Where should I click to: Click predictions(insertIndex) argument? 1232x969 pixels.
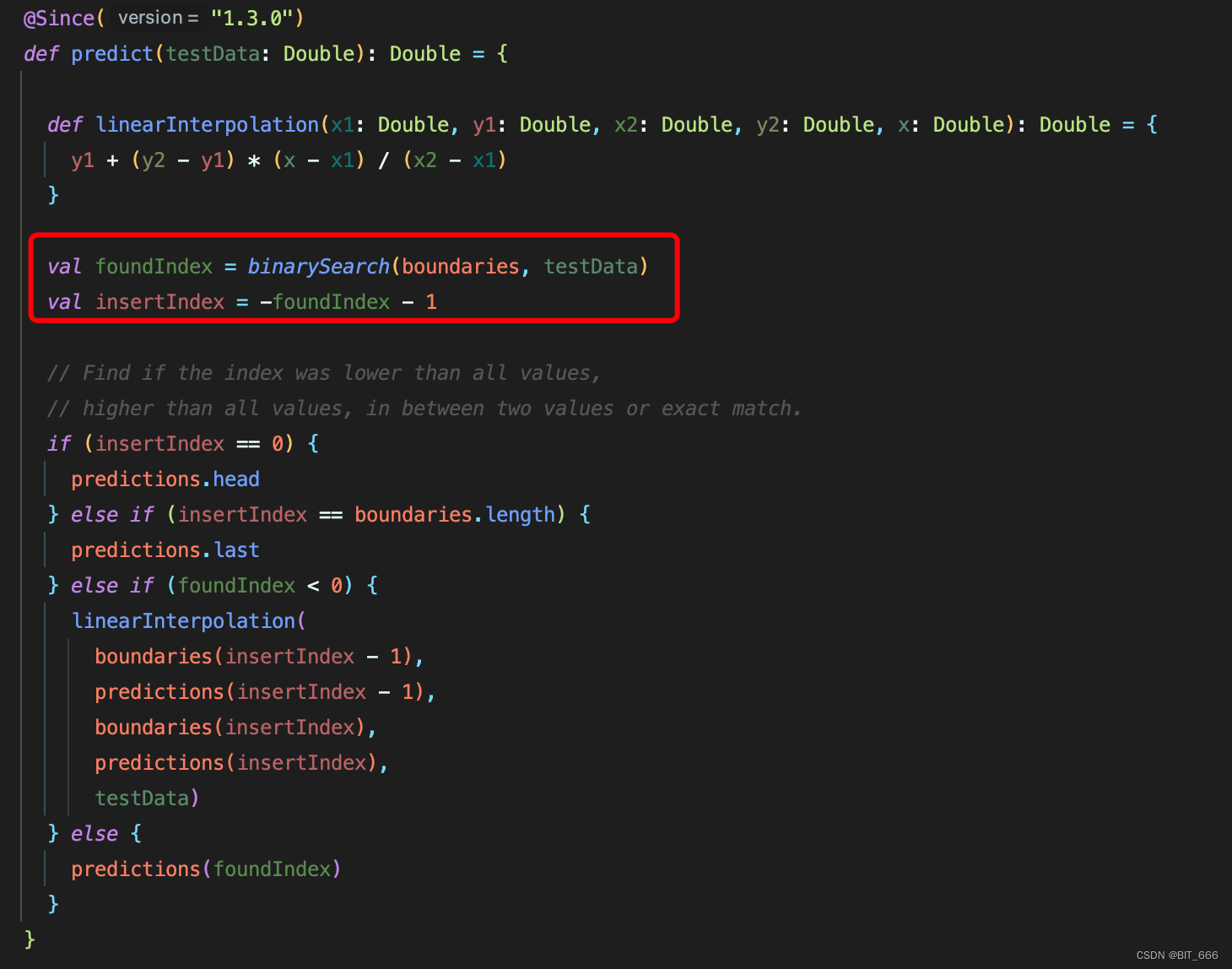(x=240, y=762)
